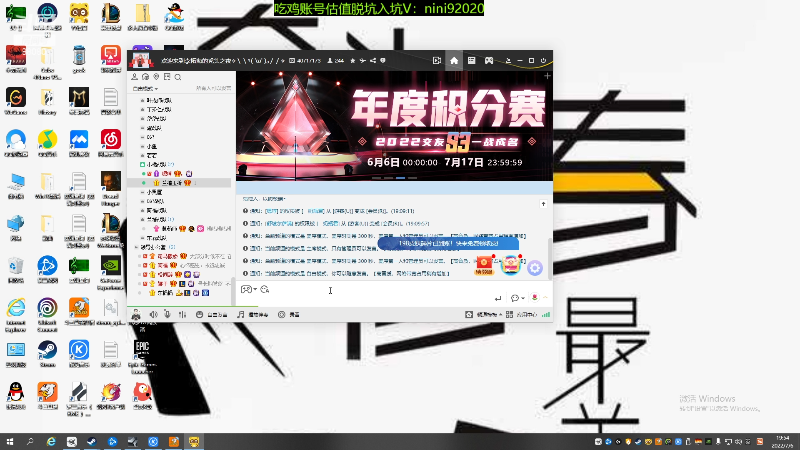
Task: Open the emoji picker in the chat input
Action: pyautogui.click(x=264, y=289)
